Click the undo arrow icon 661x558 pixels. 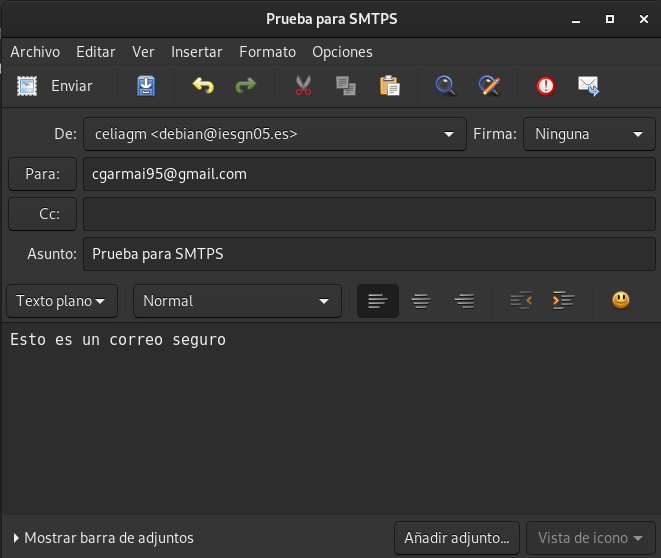[x=203, y=86]
